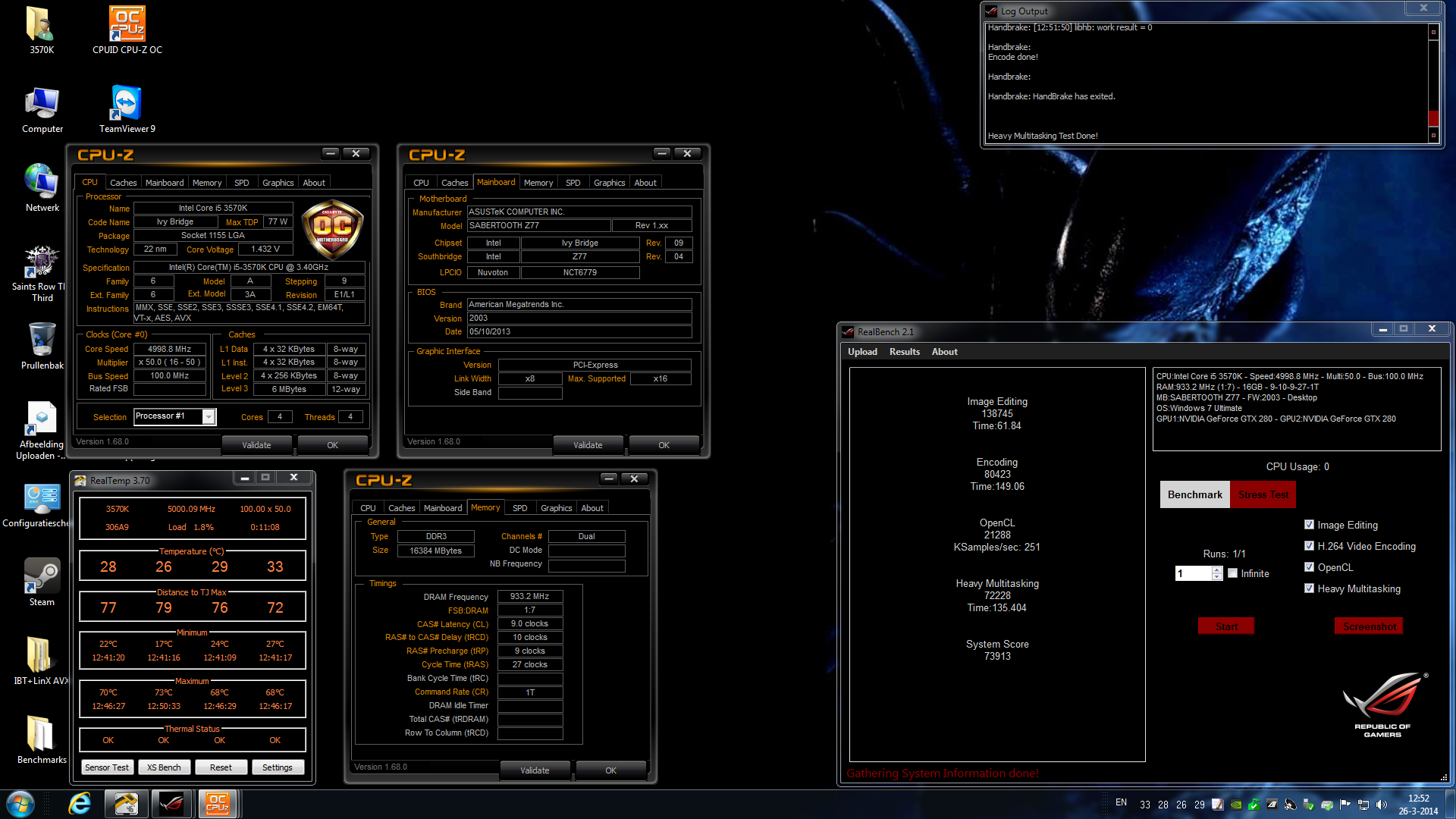The image size is (1456, 819).
Task: Open the Results menu in RealBench
Action: click(905, 352)
